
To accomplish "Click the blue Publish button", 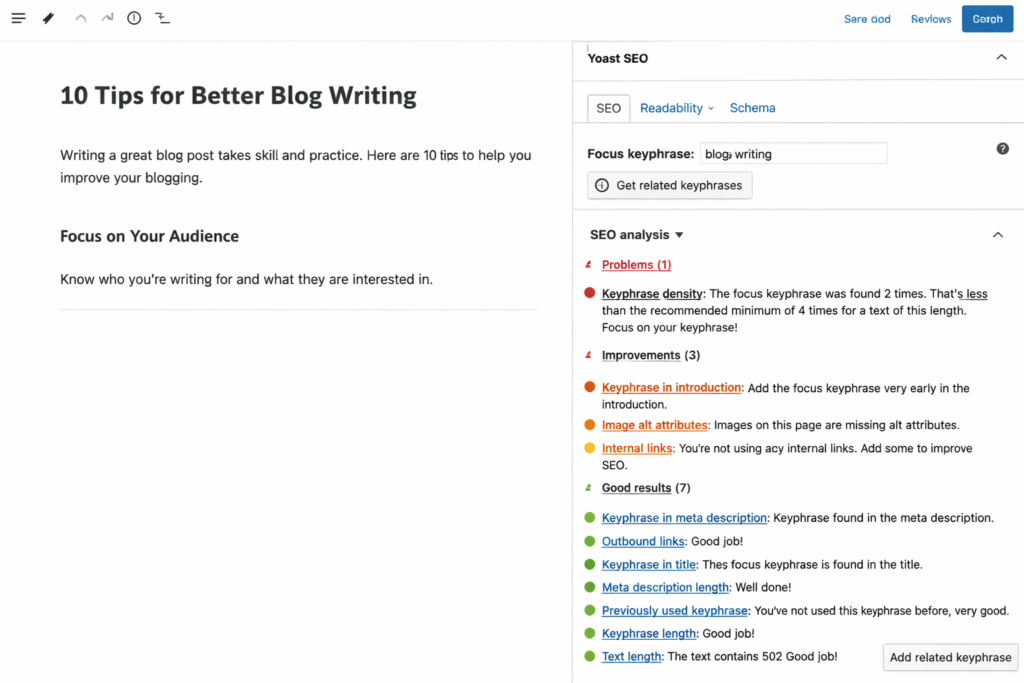I will pyautogui.click(x=987, y=18).
